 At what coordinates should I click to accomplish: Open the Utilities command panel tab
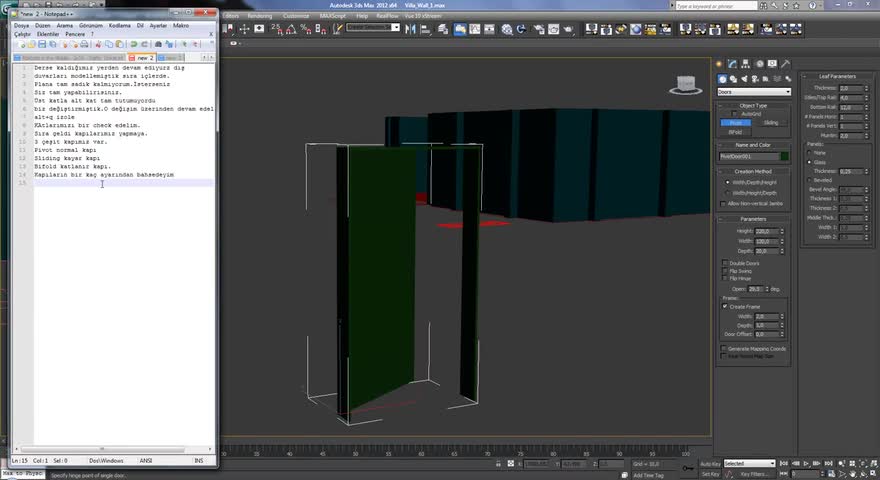[786, 64]
